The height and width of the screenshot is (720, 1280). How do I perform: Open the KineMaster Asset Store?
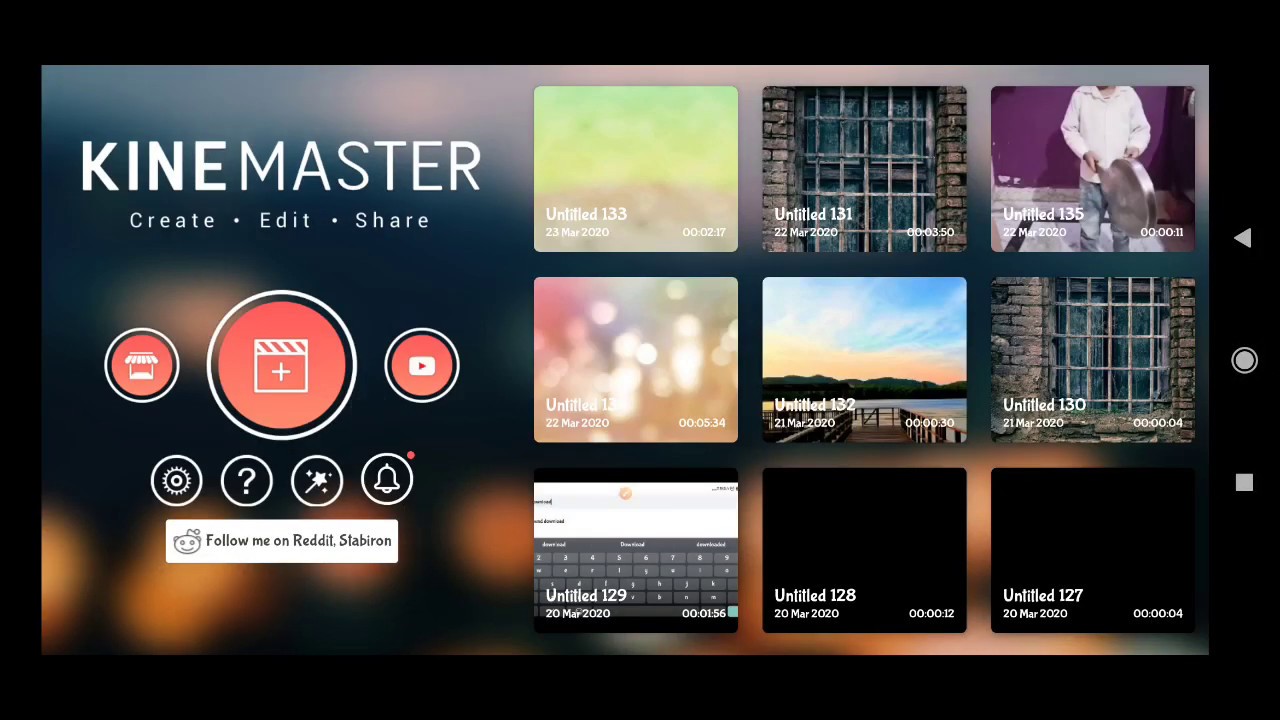142,366
